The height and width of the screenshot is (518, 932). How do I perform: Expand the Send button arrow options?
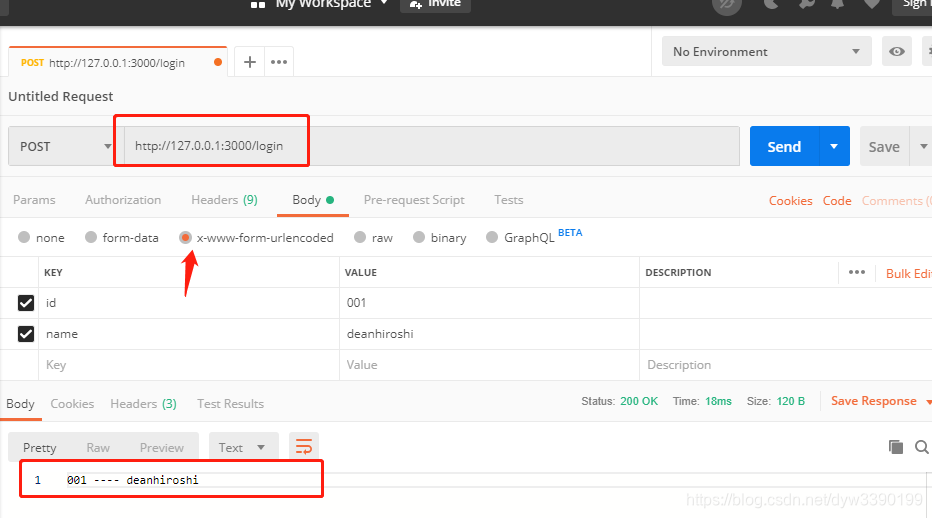(x=834, y=146)
